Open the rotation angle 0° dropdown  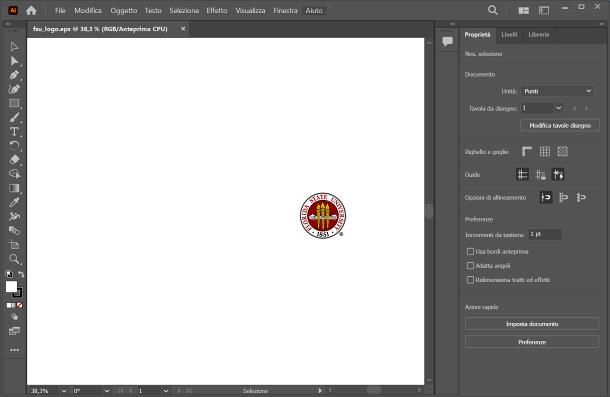(107, 391)
